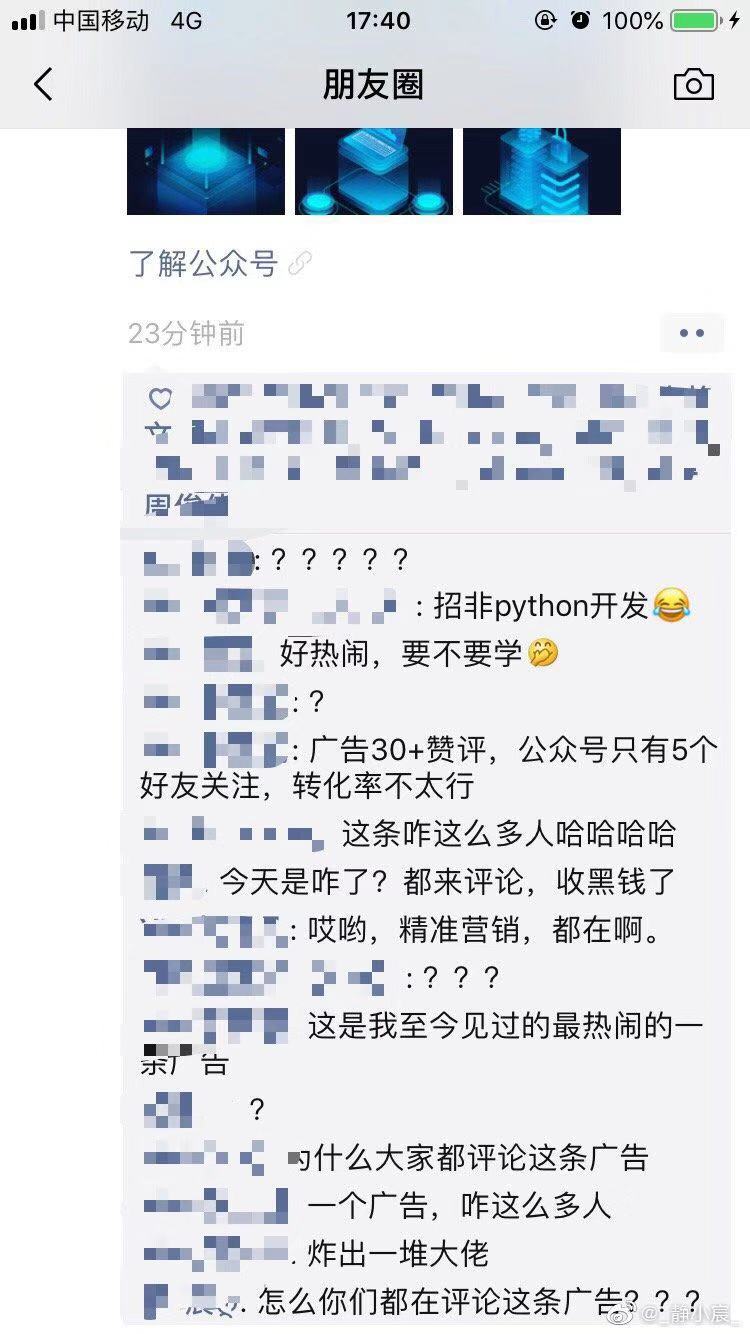Image resolution: width=750 pixels, height=1334 pixels.
Task: Open the camera icon to post
Action: point(693,85)
